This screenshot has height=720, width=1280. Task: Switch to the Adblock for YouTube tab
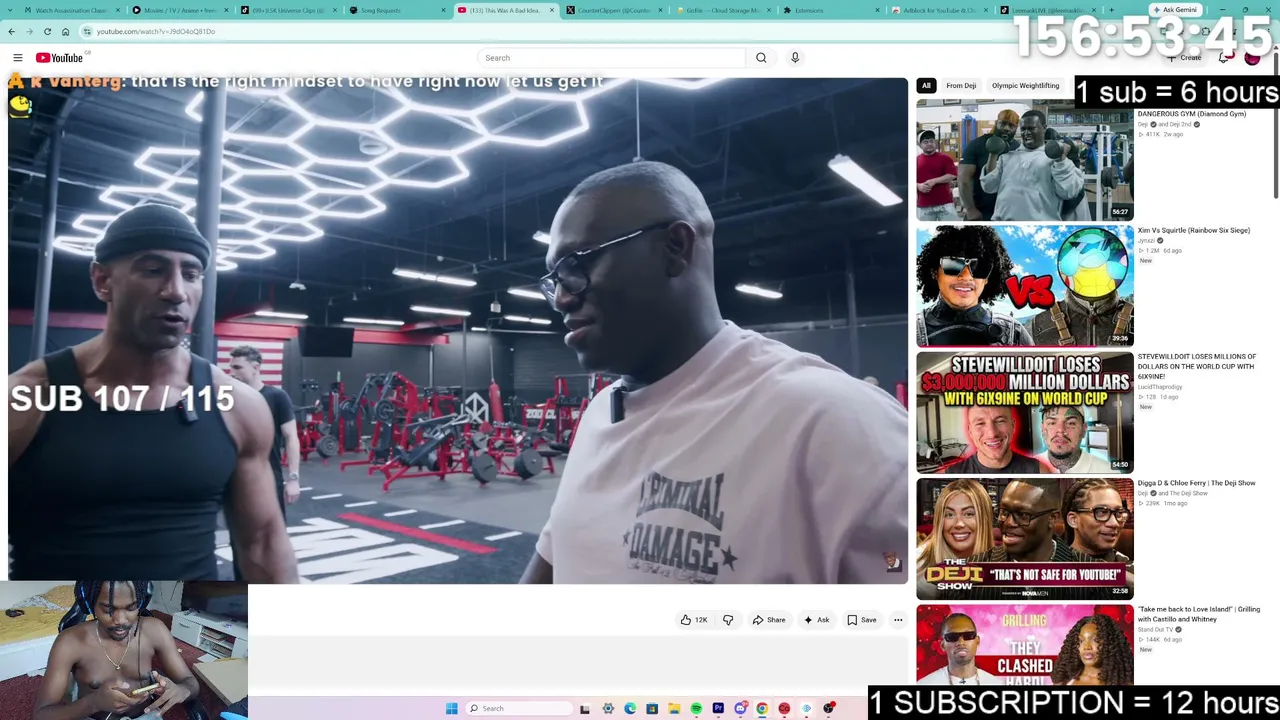click(938, 10)
